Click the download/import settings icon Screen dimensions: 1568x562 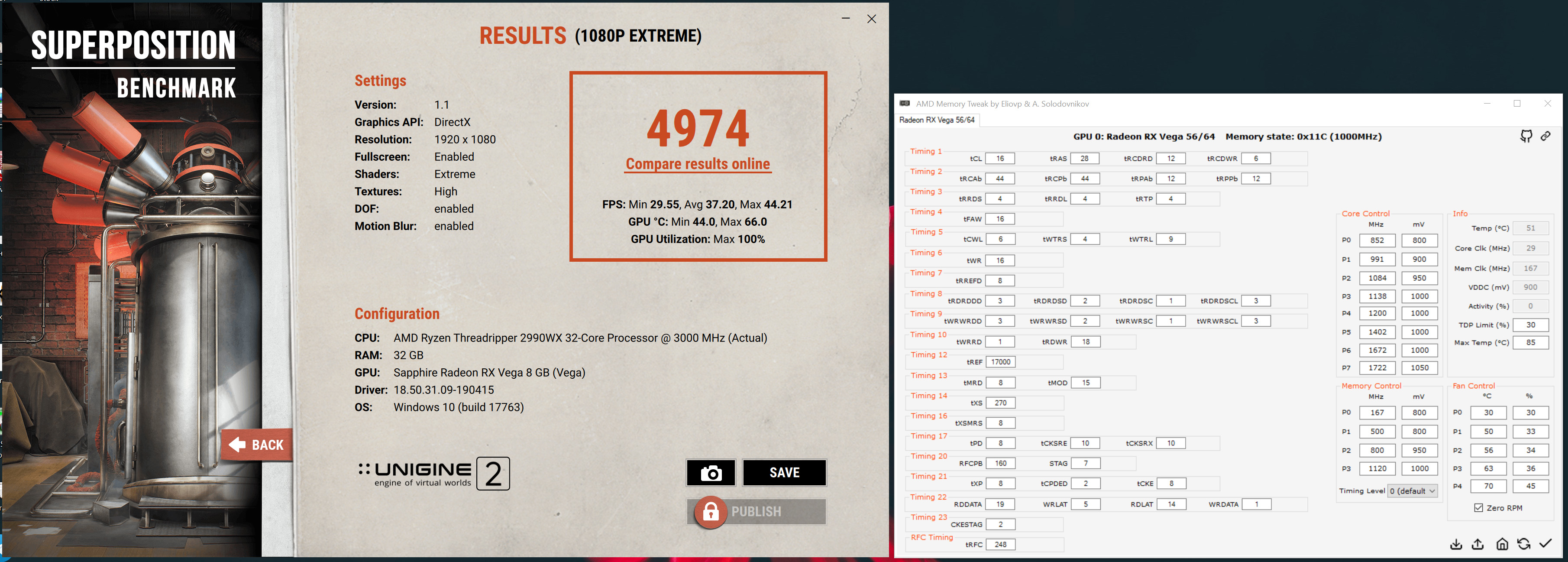(1455, 544)
